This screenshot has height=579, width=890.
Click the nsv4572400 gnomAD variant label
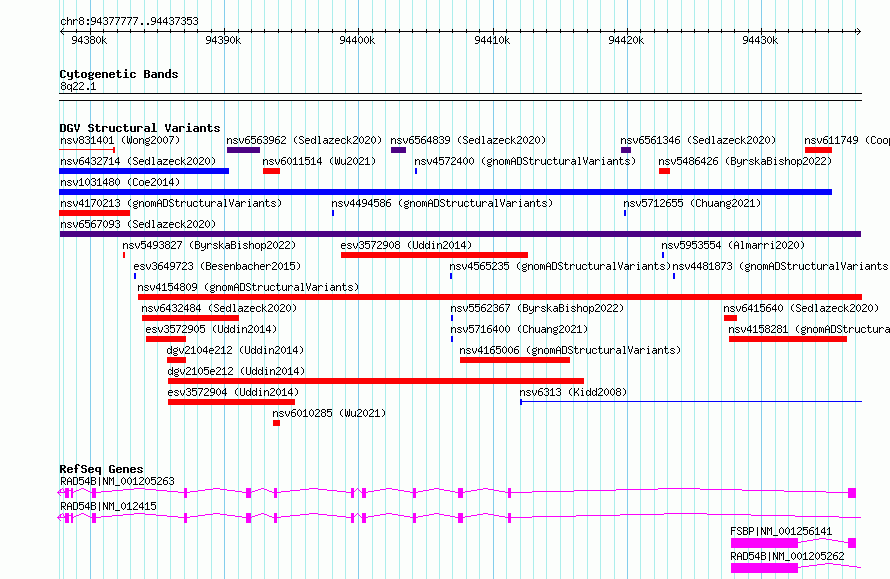(525, 161)
